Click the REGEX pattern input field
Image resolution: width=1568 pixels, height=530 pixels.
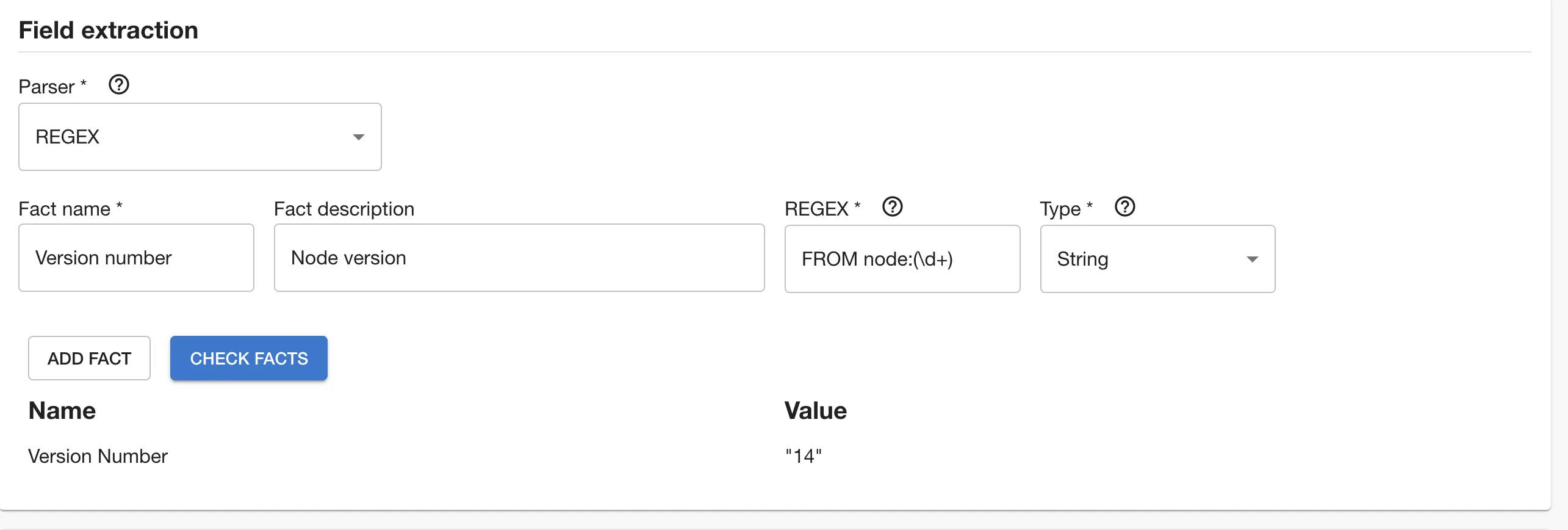coord(902,258)
